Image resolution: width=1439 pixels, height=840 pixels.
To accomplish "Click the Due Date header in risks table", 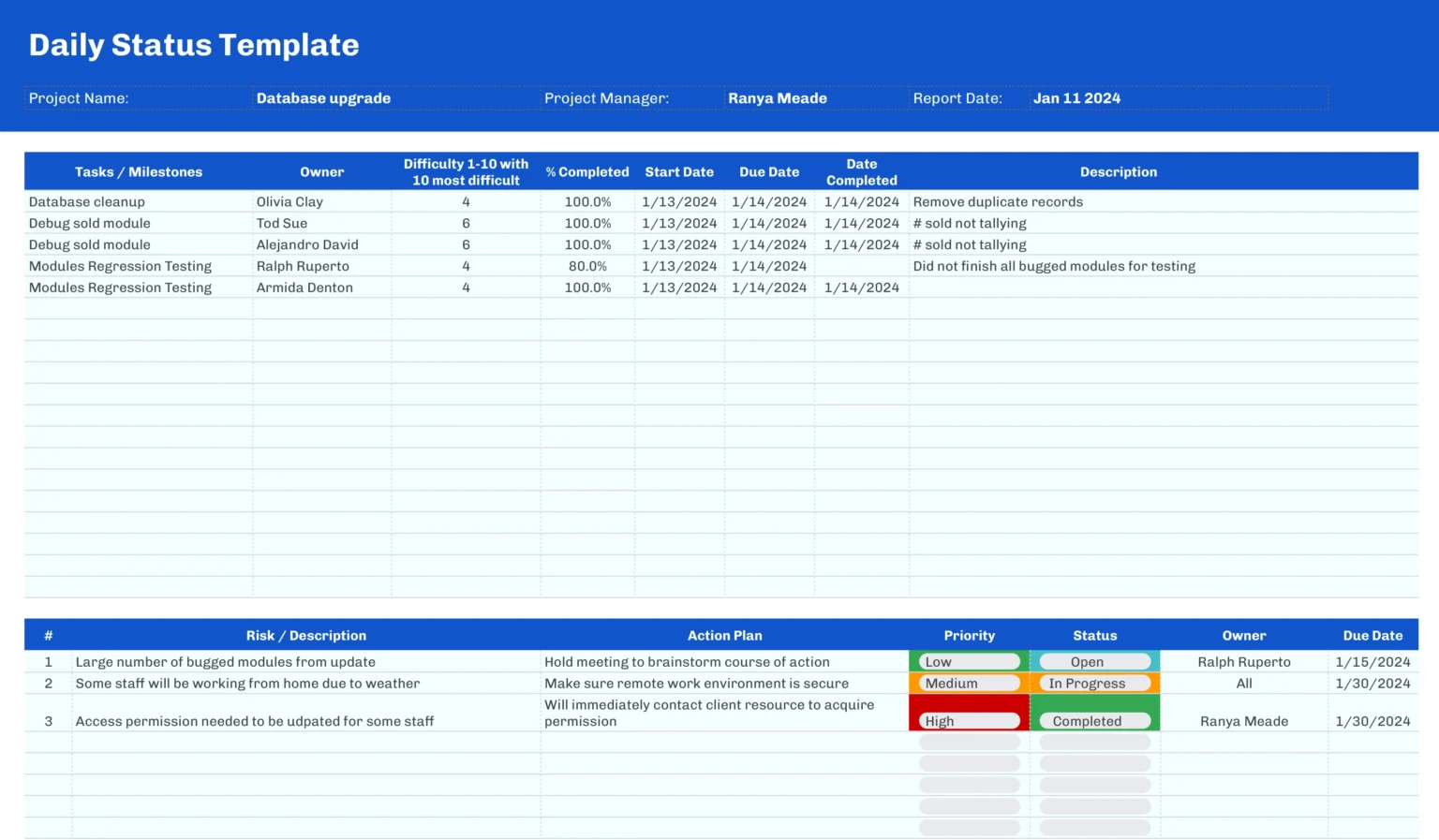I will 1372,635.
